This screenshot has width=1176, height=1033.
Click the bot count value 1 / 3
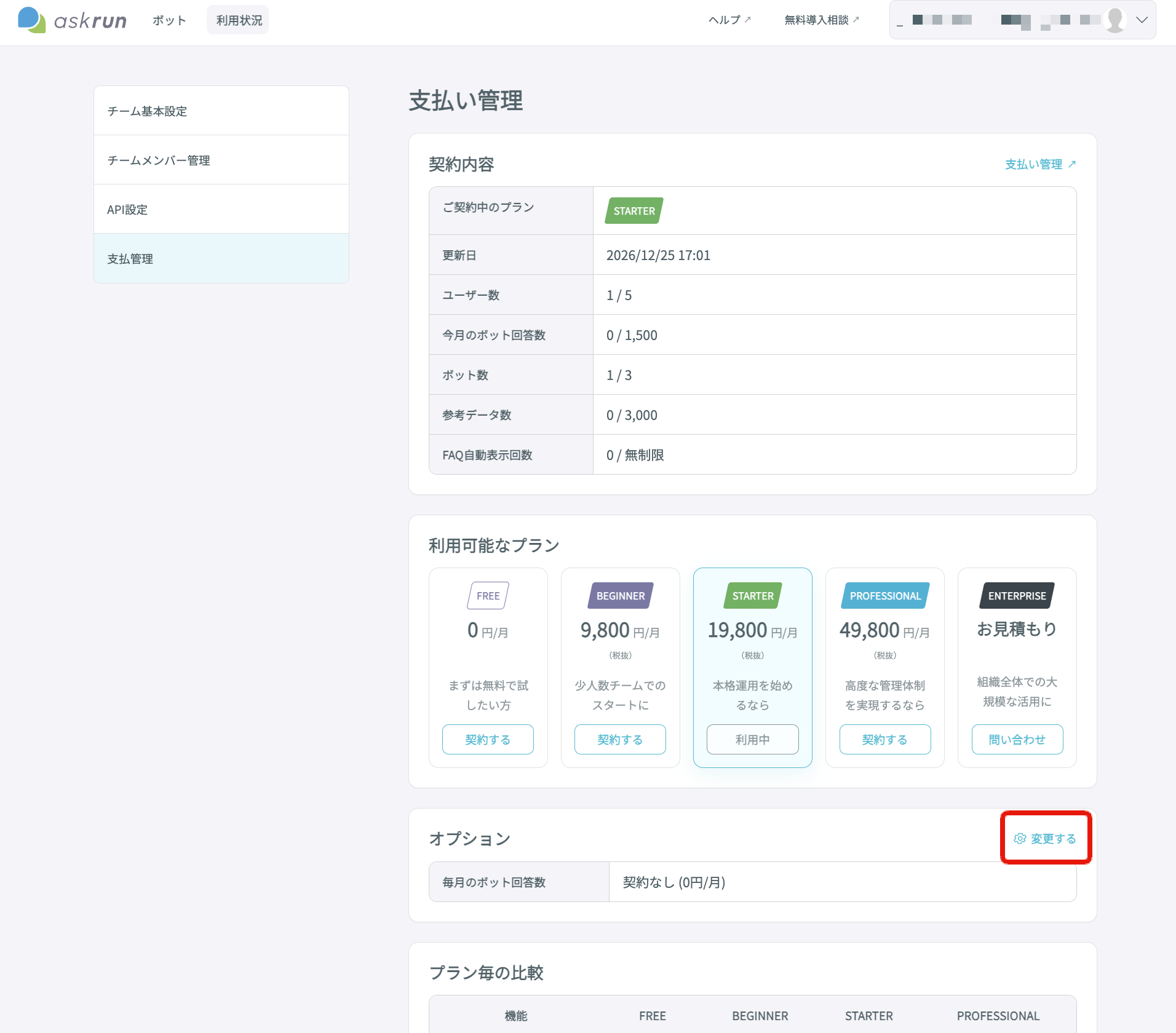[619, 375]
